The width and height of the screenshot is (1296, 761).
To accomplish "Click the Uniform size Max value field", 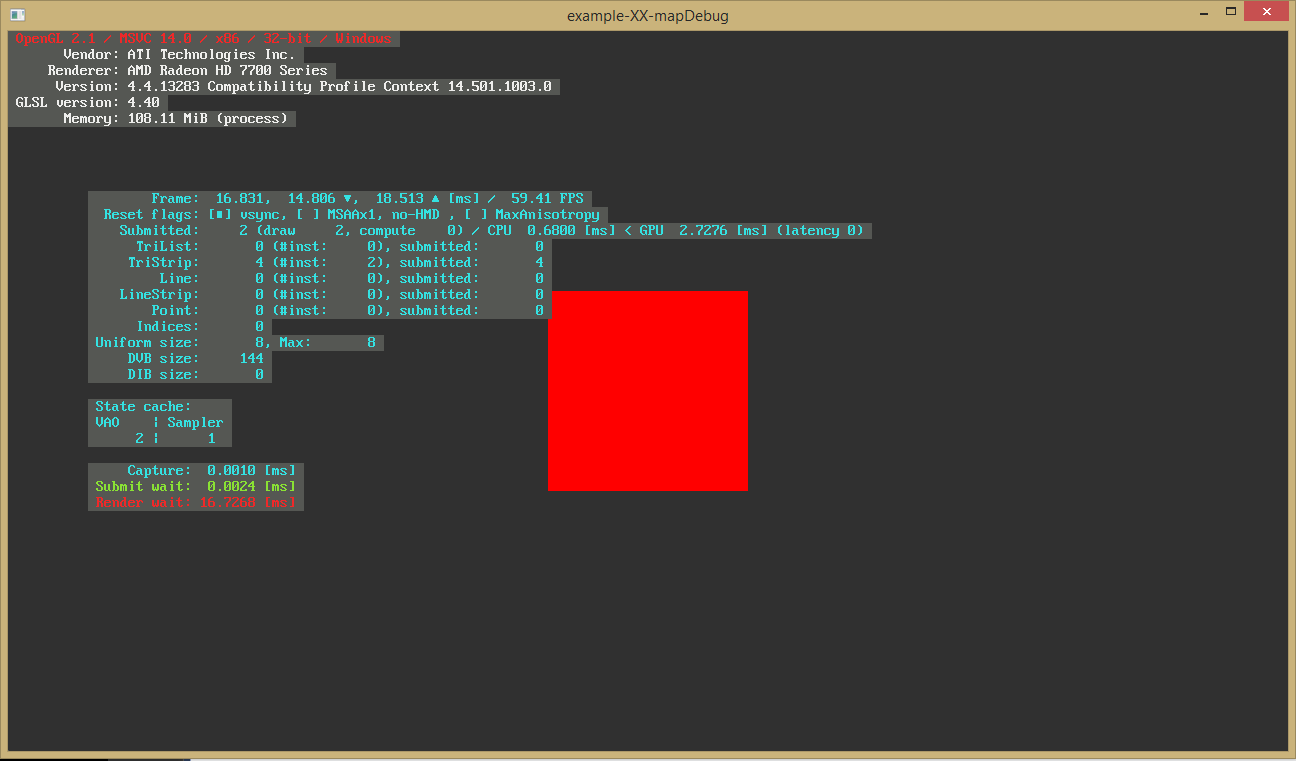I will click(x=370, y=342).
